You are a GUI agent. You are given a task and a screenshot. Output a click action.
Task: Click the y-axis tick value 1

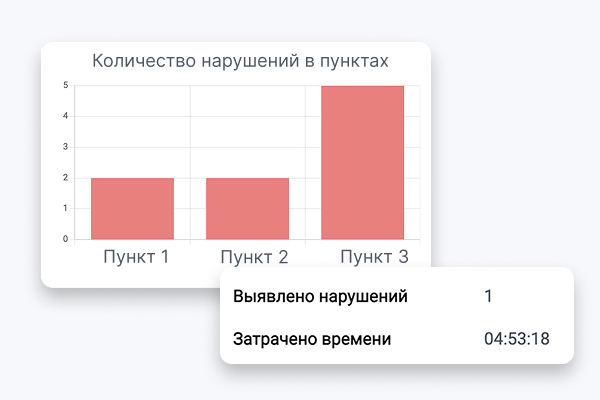pos(66,208)
